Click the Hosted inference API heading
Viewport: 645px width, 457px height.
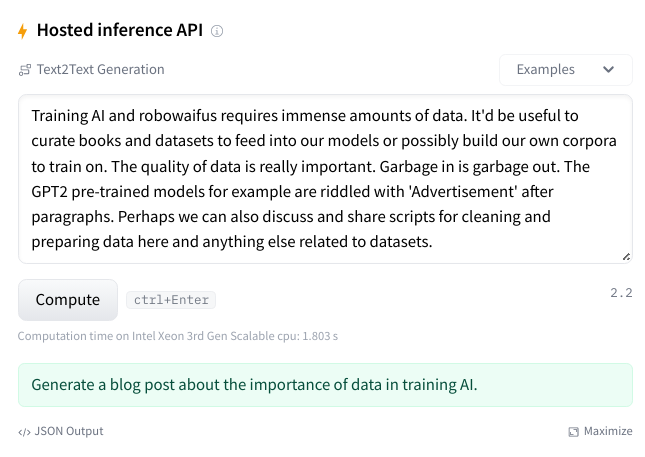coord(120,30)
